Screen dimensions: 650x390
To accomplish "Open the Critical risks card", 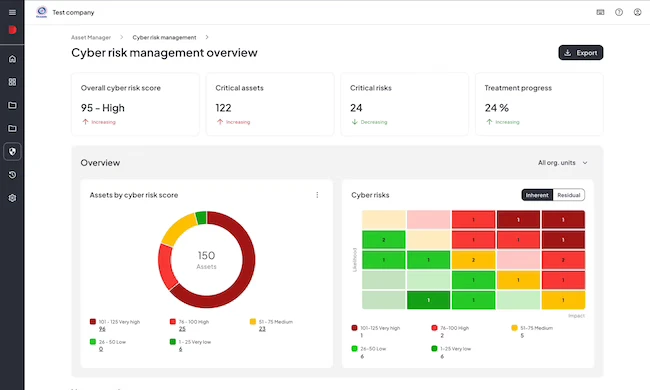I will click(x=405, y=104).
